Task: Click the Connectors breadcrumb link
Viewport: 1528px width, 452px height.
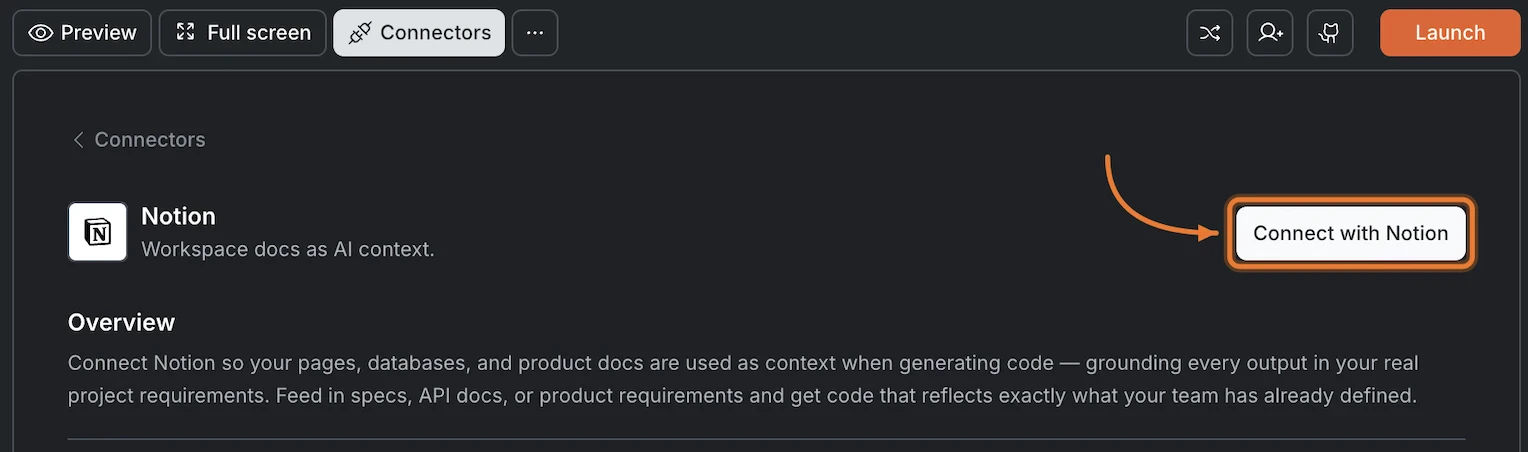Action: tap(150, 140)
